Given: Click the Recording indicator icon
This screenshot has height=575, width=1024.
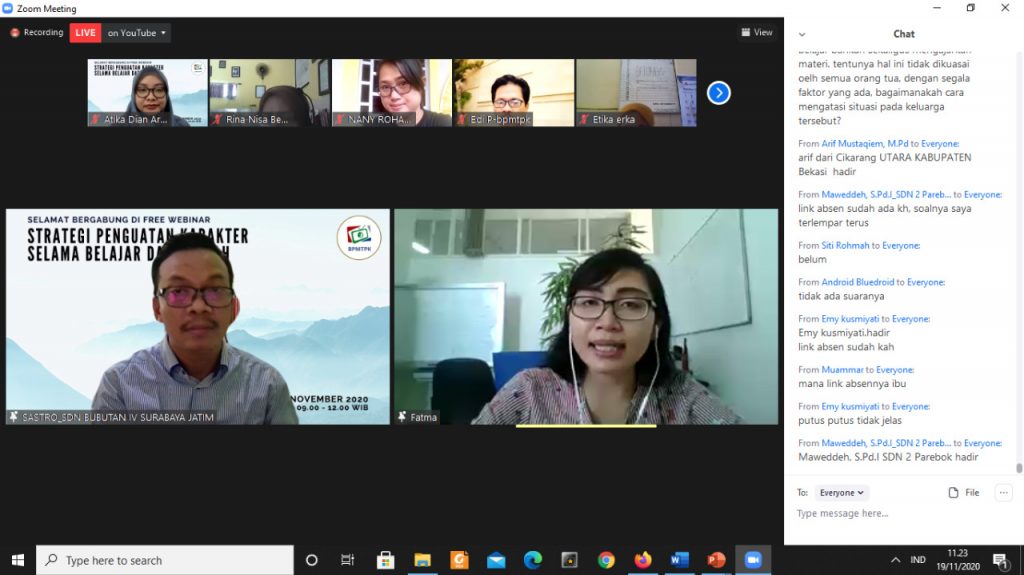Looking at the screenshot, I should point(15,33).
